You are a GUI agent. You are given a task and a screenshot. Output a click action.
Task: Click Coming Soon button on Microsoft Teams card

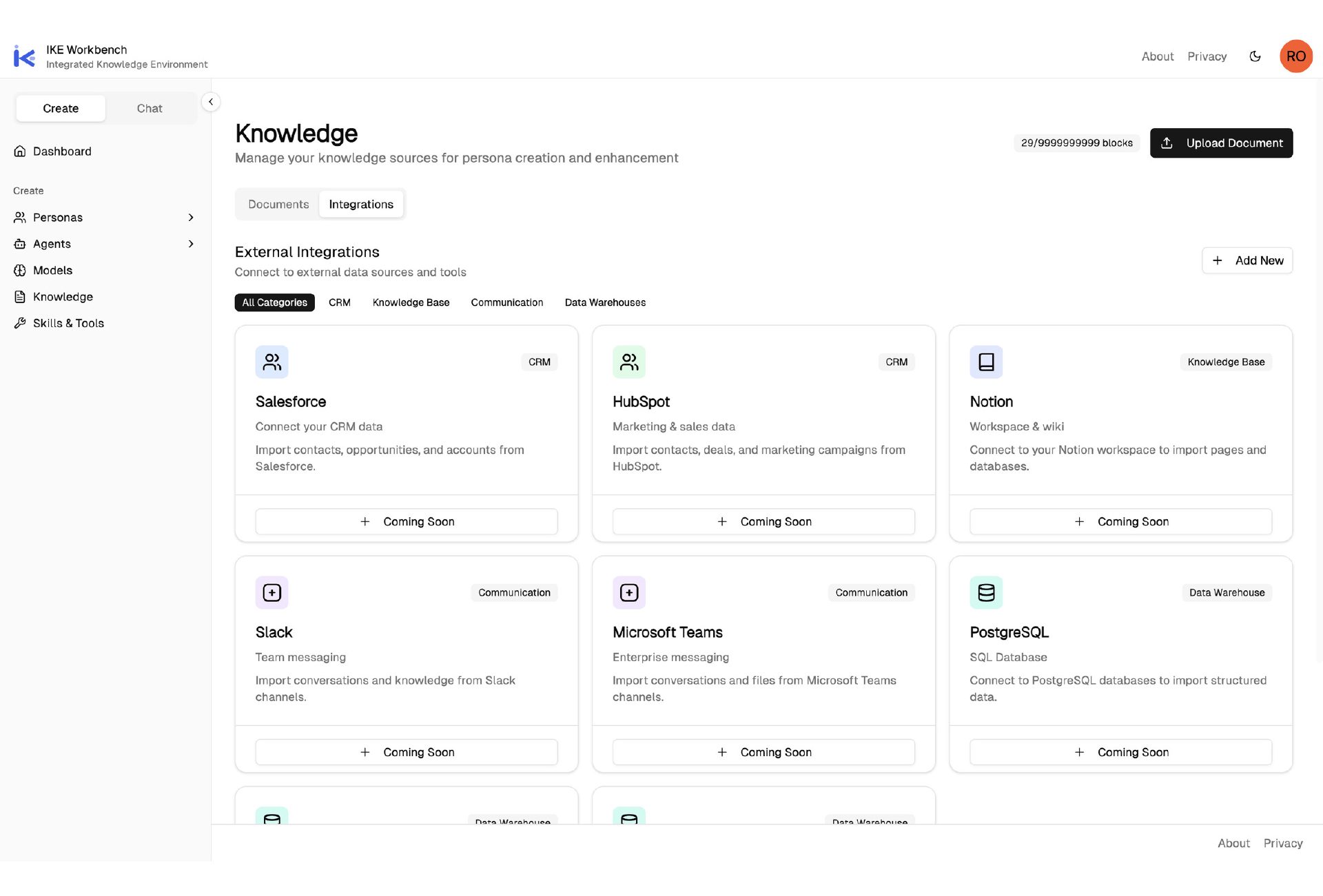763,753
